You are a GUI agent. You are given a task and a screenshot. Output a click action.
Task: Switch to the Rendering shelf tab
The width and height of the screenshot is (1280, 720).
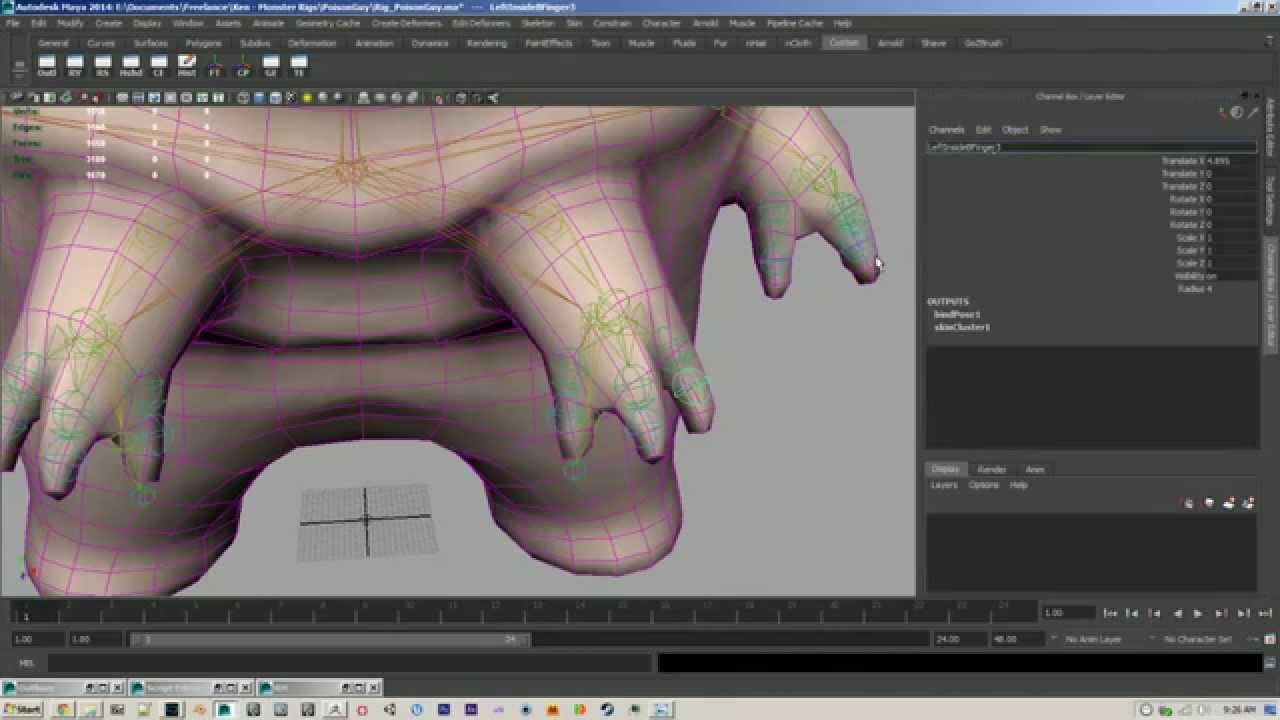pos(487,43)
